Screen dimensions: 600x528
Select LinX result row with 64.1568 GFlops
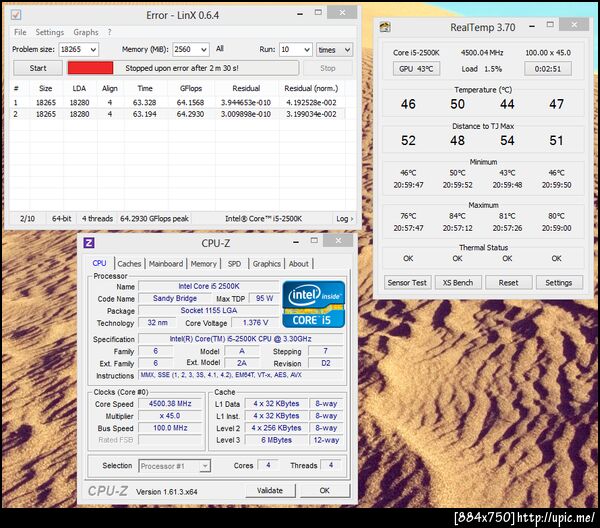178,103
